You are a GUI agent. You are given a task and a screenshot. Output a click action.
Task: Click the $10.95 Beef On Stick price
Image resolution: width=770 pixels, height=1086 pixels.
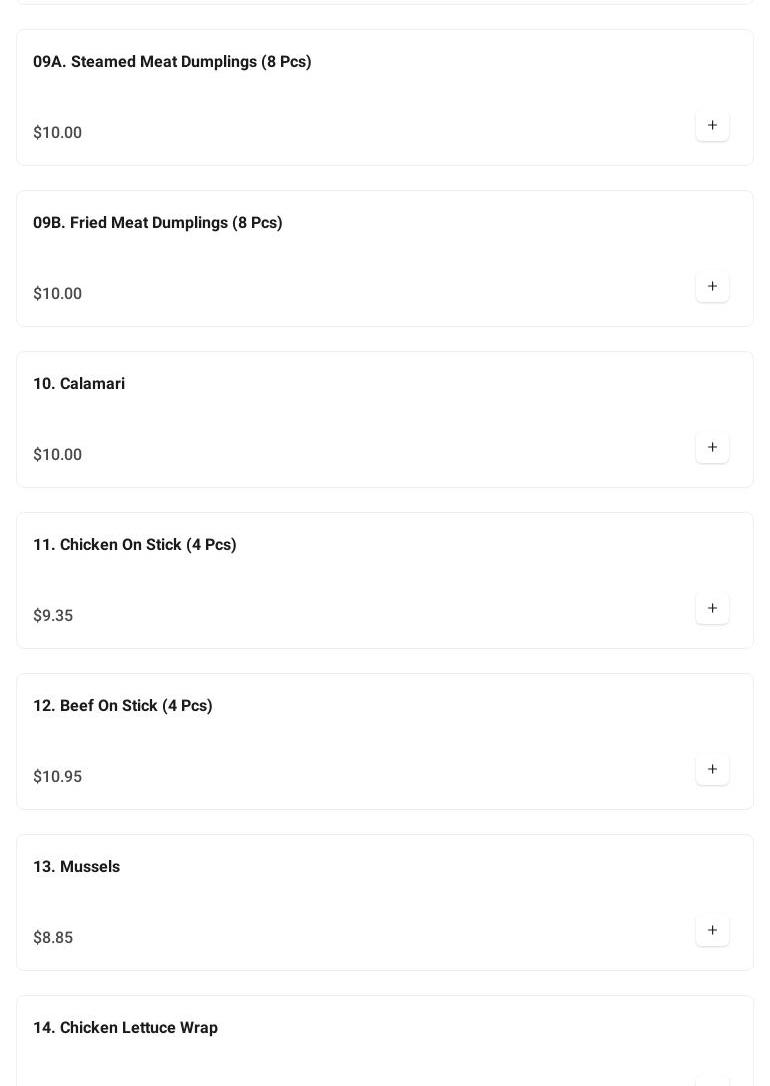click(x=58, y=777)
